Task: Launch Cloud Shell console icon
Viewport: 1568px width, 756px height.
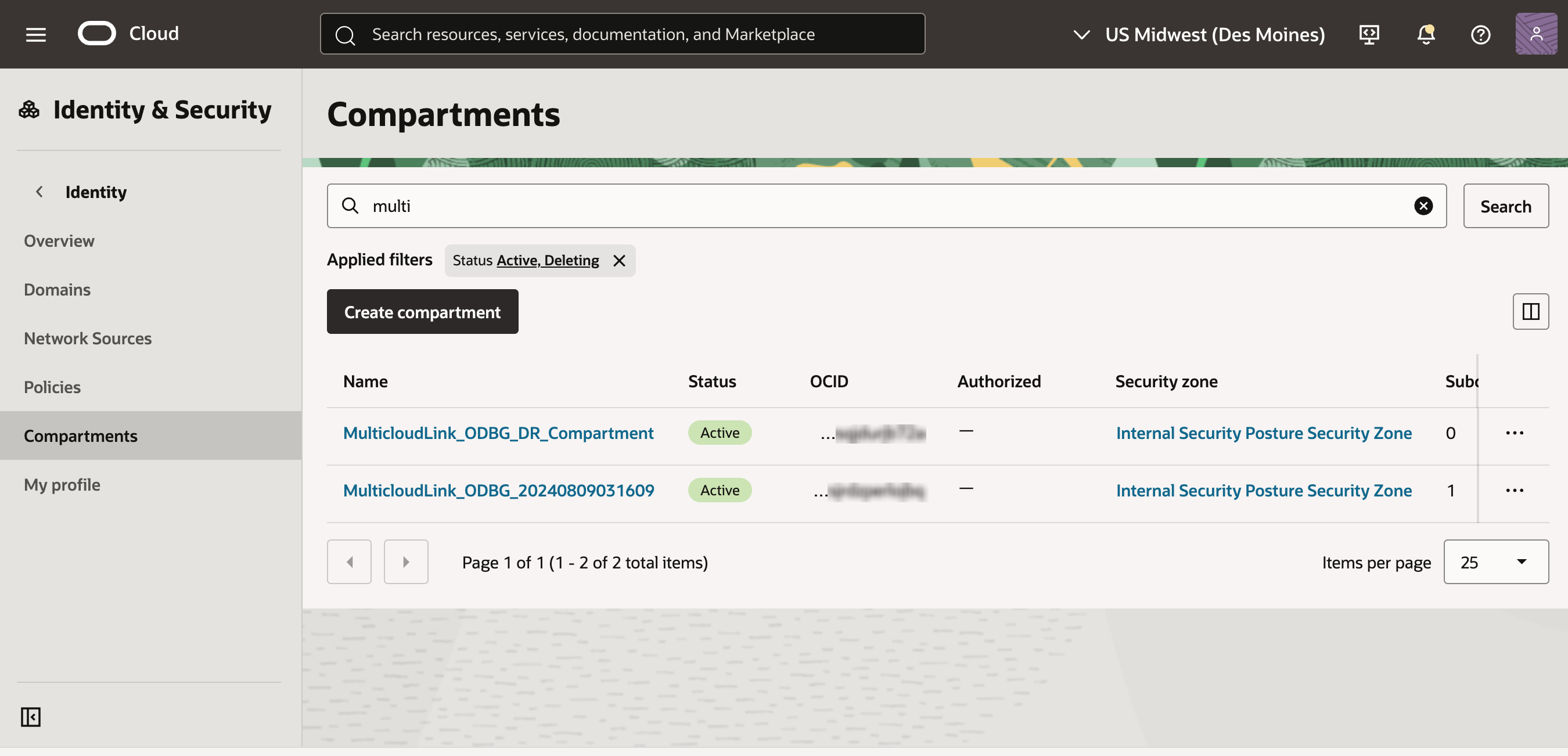Action: (x=1369, y=34)
